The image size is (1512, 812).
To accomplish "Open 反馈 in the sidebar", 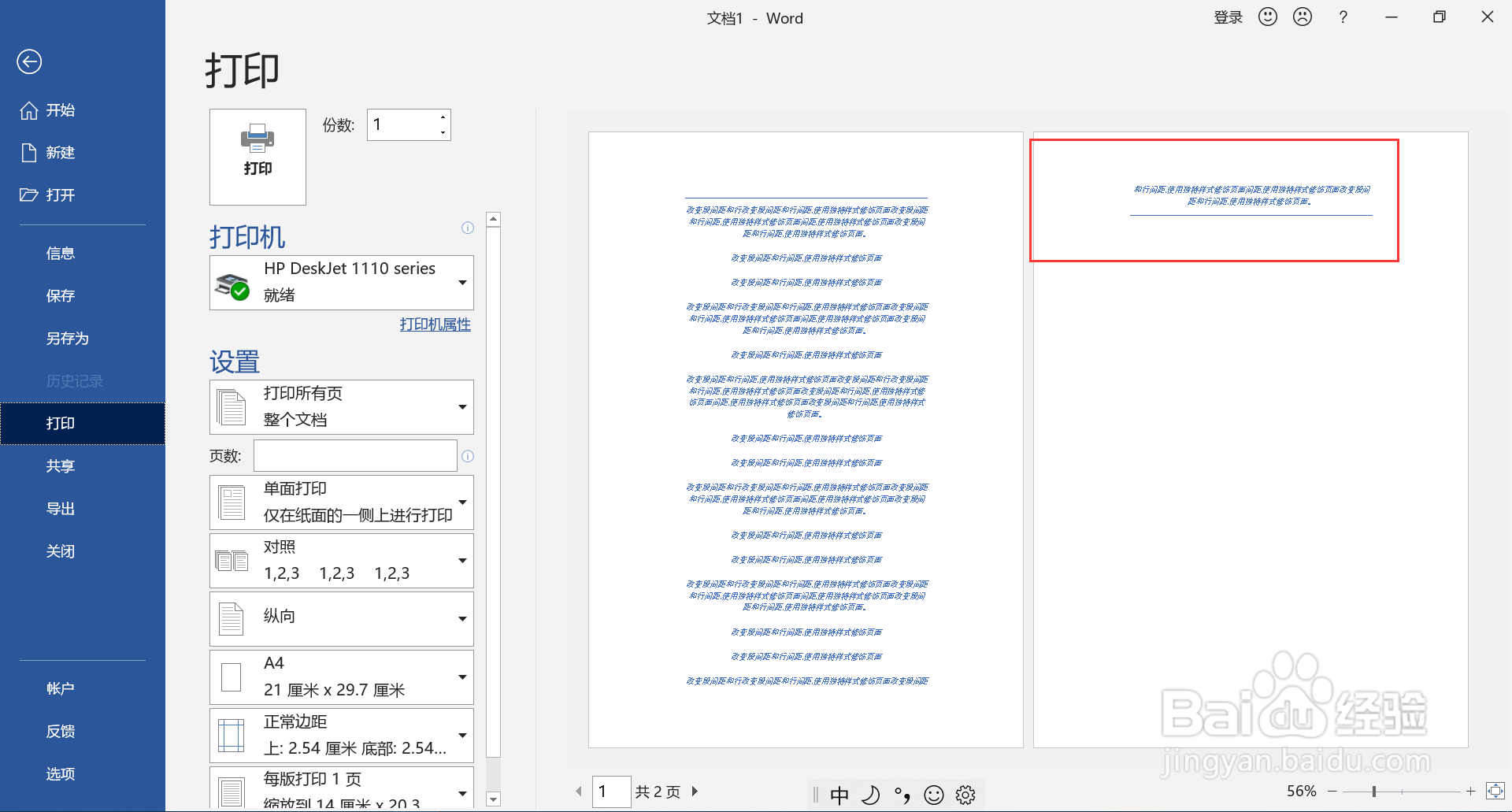I will [x=83, y=731].
